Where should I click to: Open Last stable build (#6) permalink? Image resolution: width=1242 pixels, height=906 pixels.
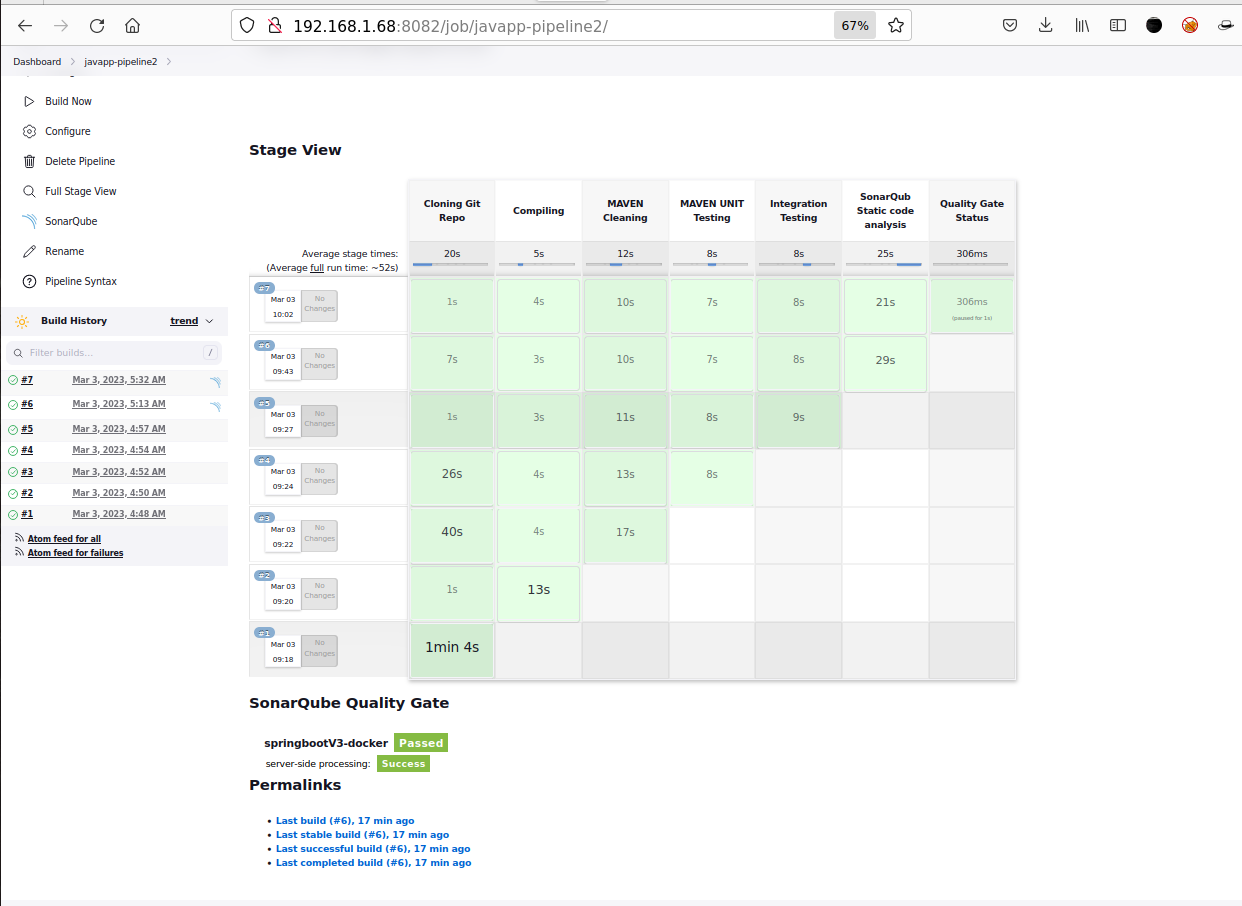coord(362,834)
